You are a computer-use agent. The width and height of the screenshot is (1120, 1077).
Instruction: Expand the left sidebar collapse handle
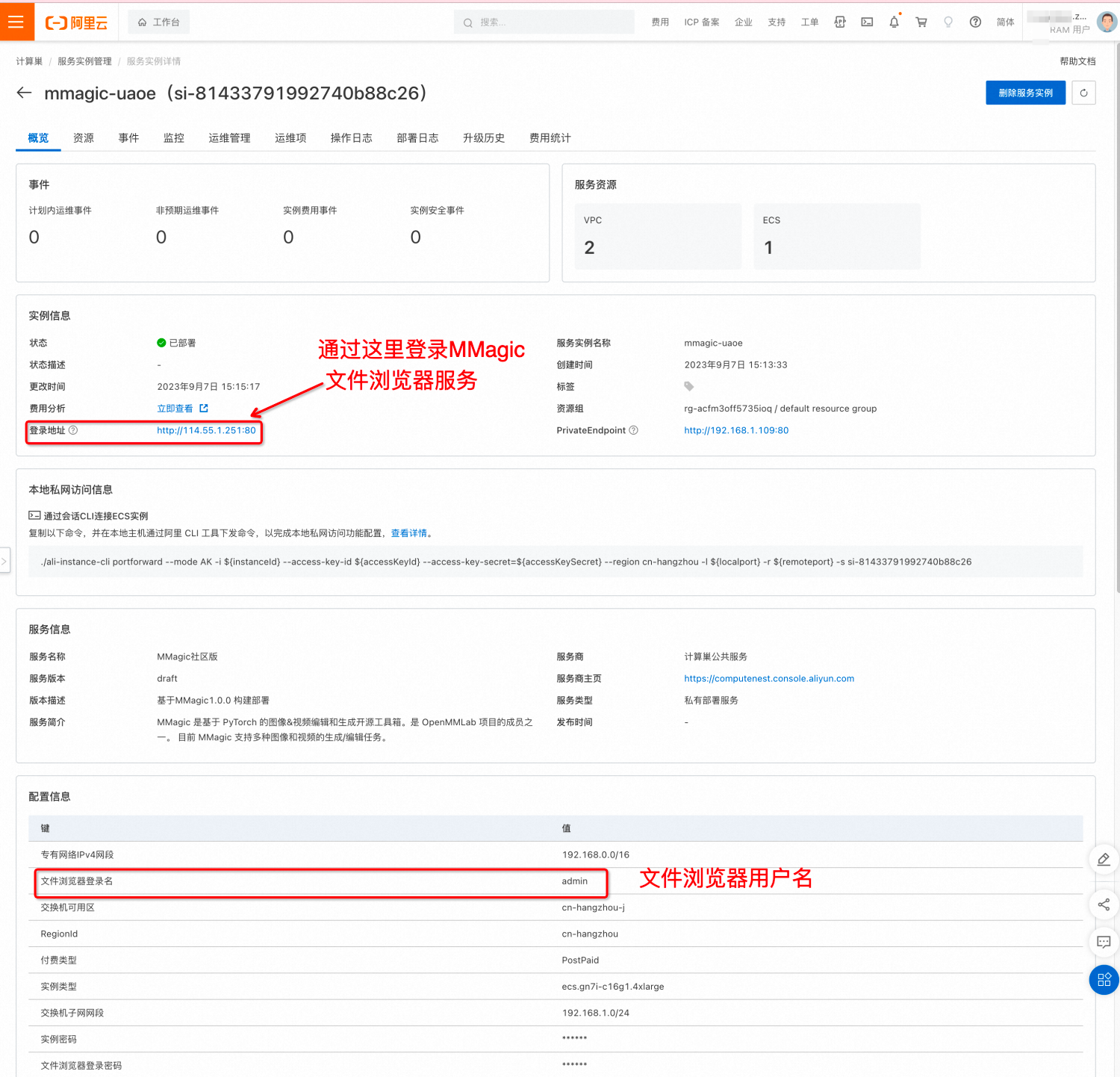point(4,560)
